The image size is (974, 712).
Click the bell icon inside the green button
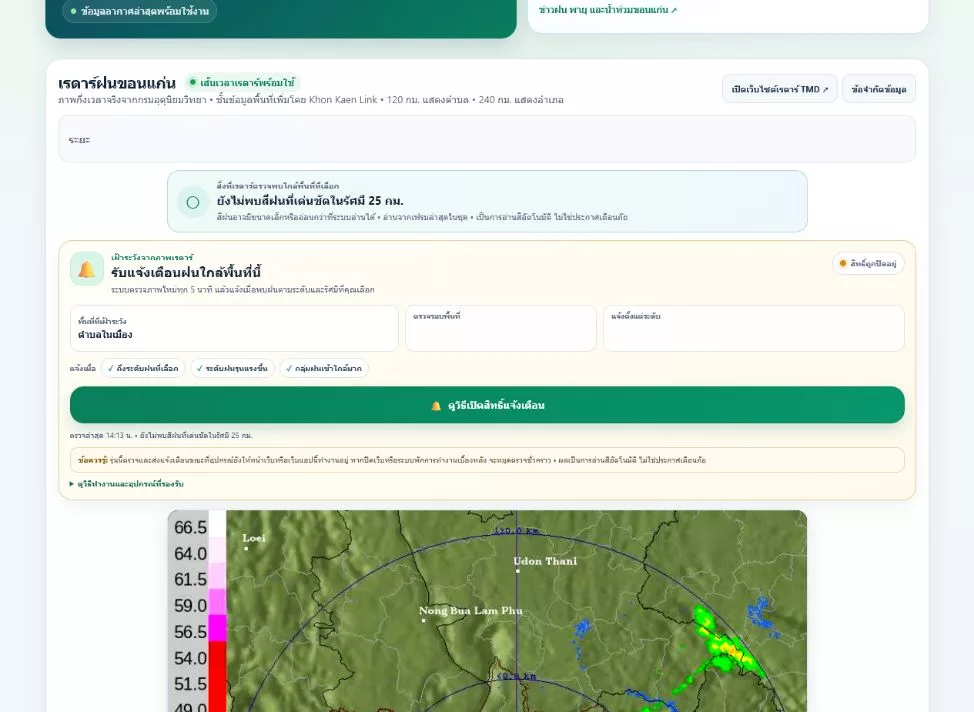[x=436, y=405]
